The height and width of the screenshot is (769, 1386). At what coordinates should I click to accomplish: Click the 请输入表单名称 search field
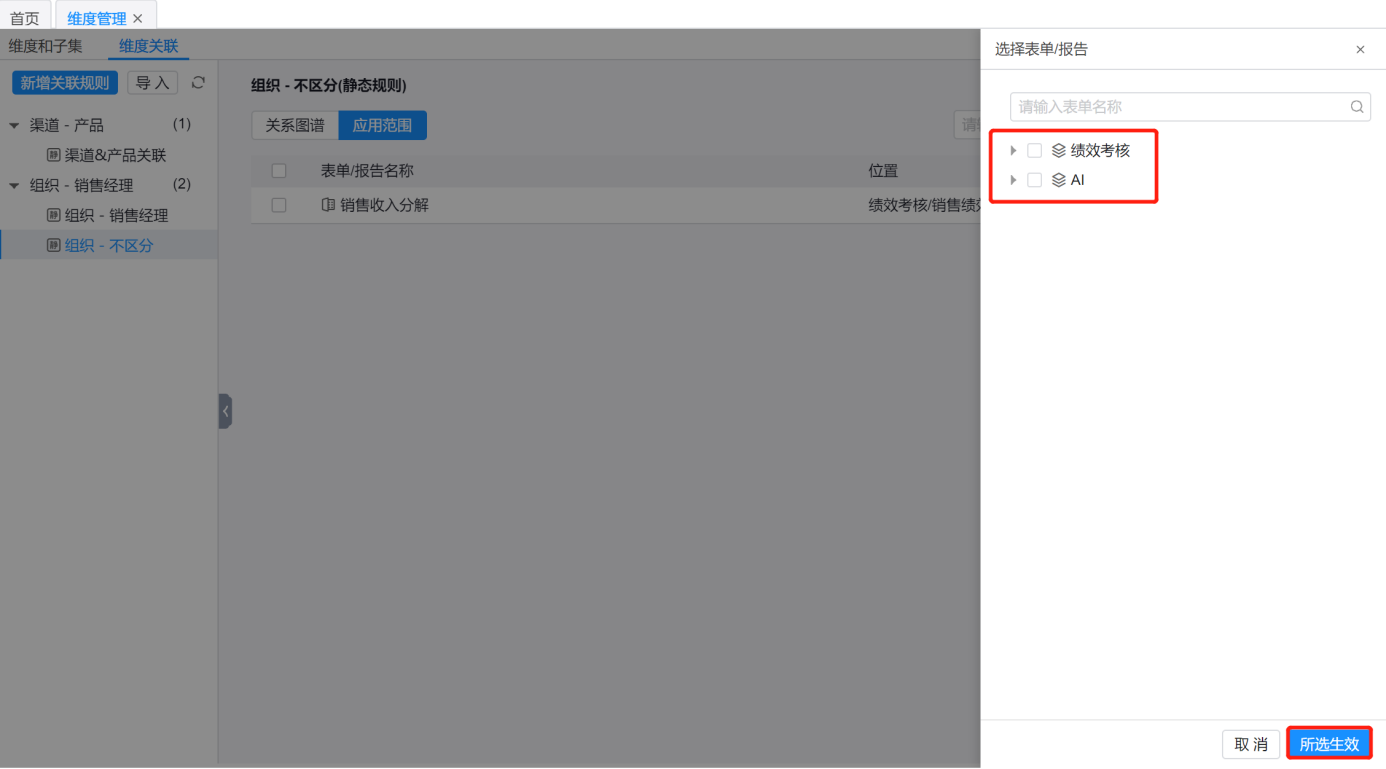[x=1180, y=107]
